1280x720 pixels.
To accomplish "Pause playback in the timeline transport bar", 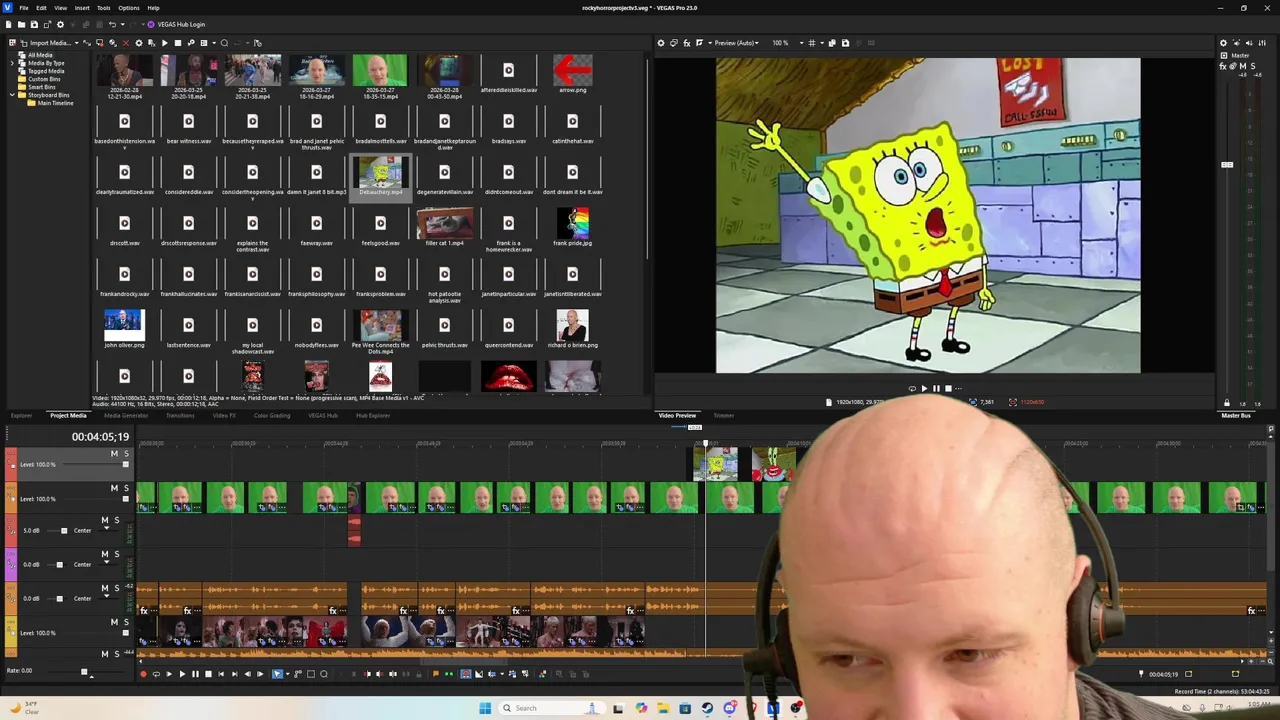I will pyautogui.click(x=195, y=674).
